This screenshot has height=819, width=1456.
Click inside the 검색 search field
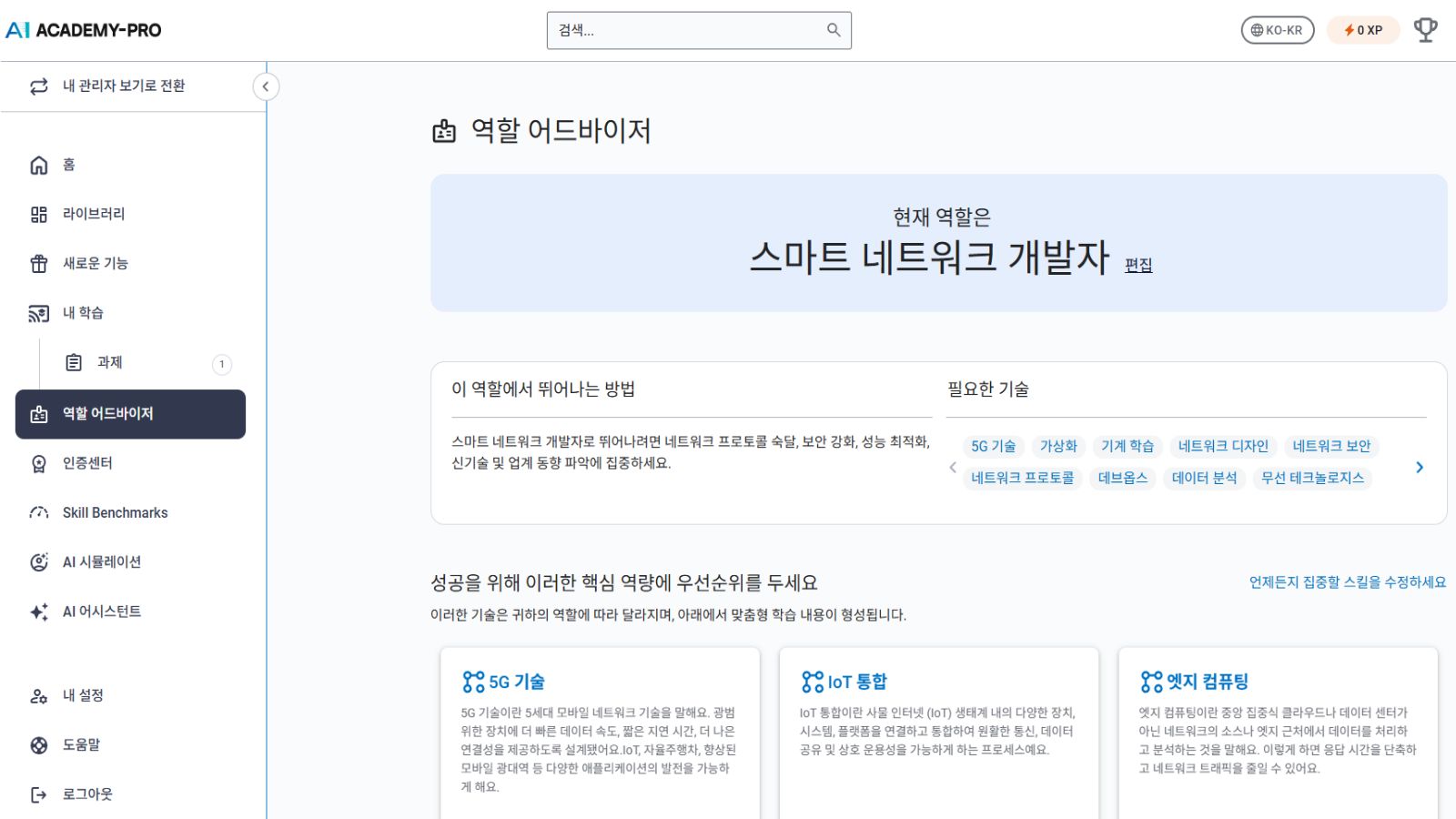click(x=699, y=30)
